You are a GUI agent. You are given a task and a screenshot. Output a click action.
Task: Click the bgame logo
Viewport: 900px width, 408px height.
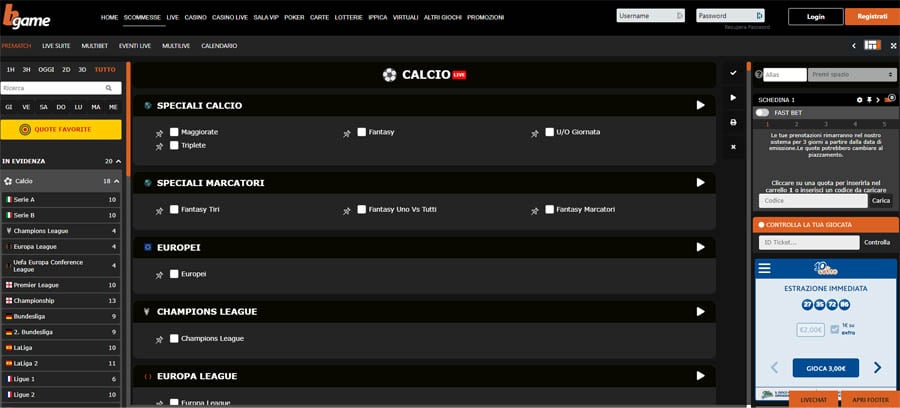coord(27,18)
